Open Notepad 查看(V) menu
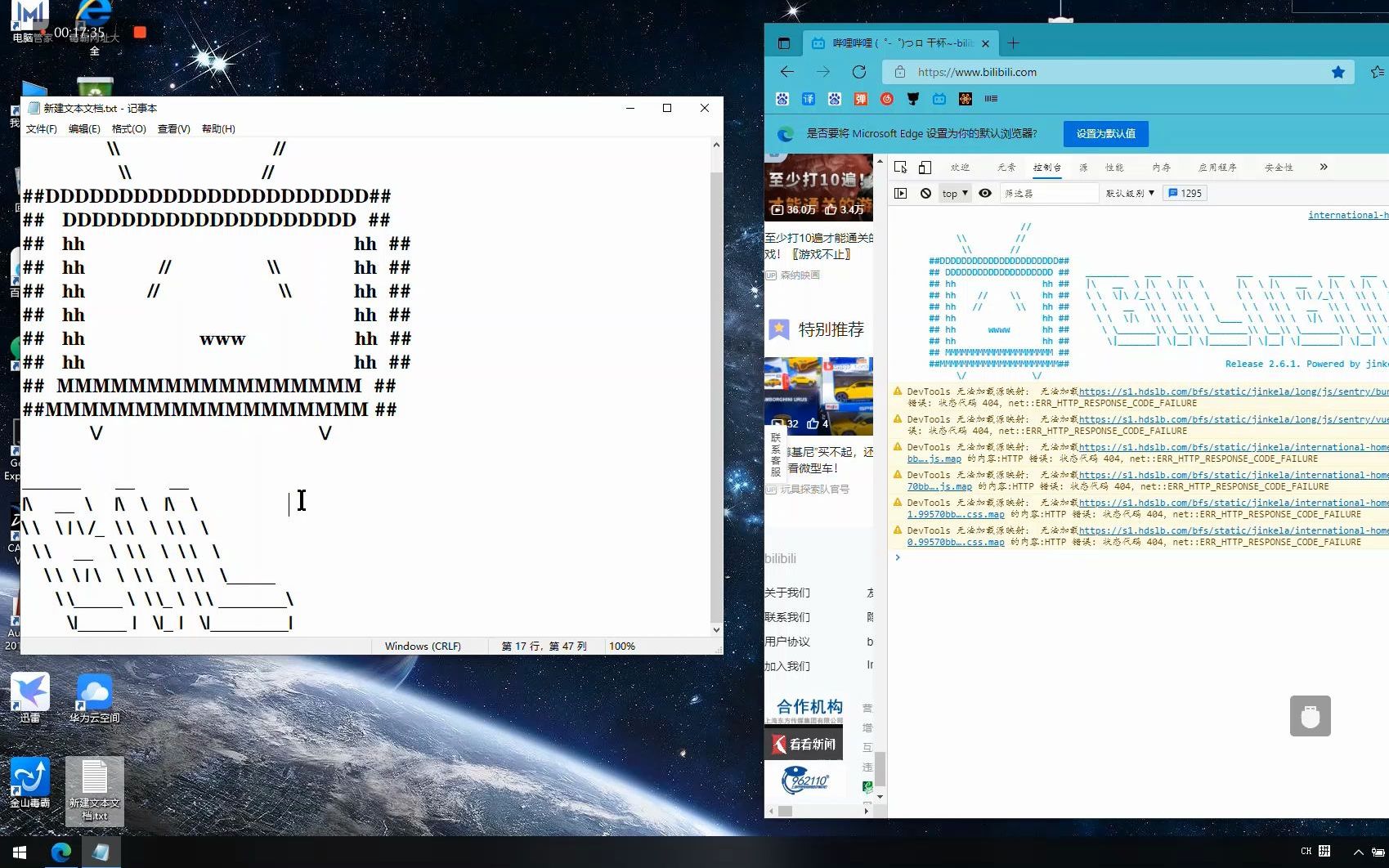 coord(173,129)
